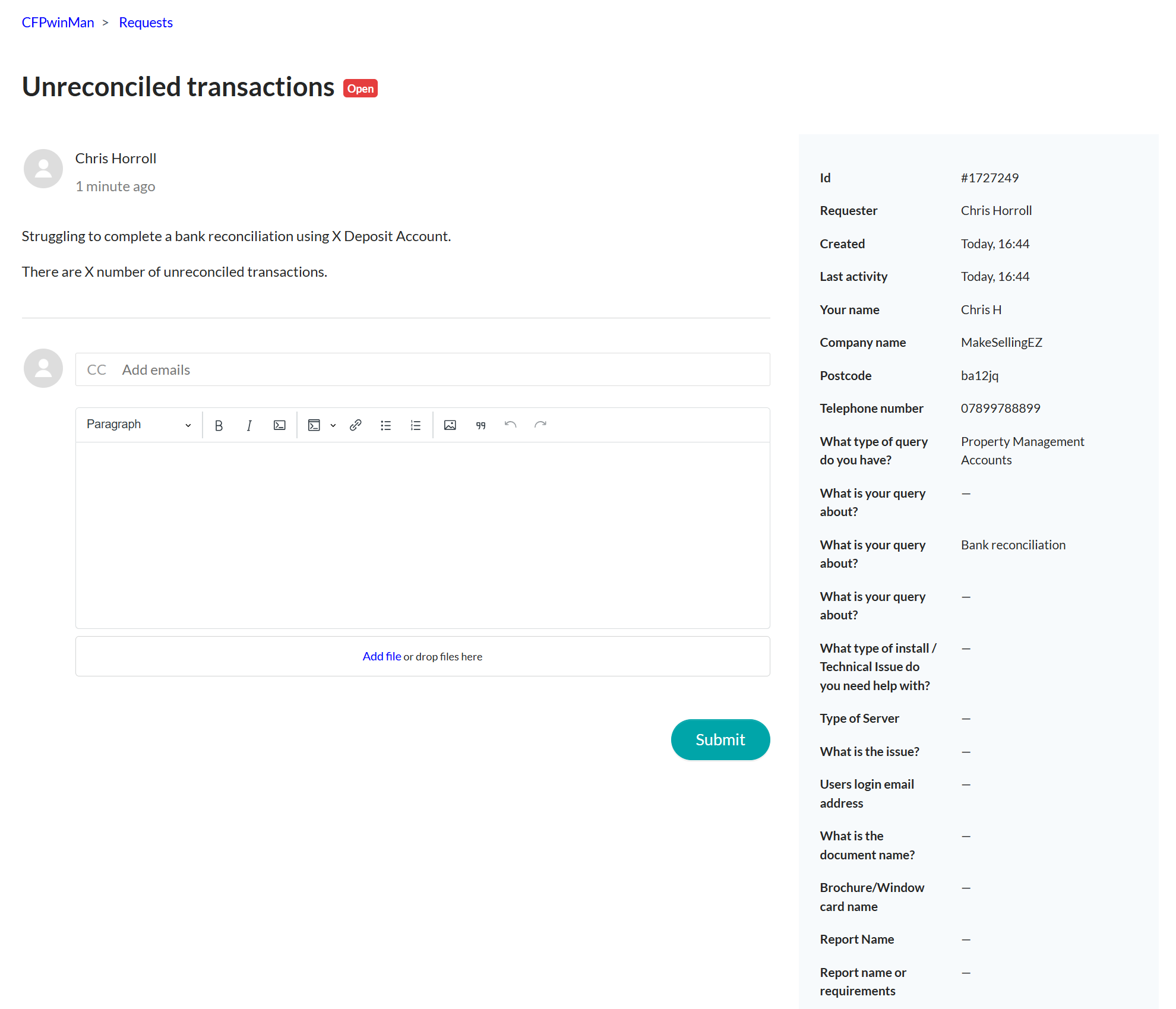Toggle bold formatting in the editor
The image size is (1176, 1009).
click(x=219, y=425)
